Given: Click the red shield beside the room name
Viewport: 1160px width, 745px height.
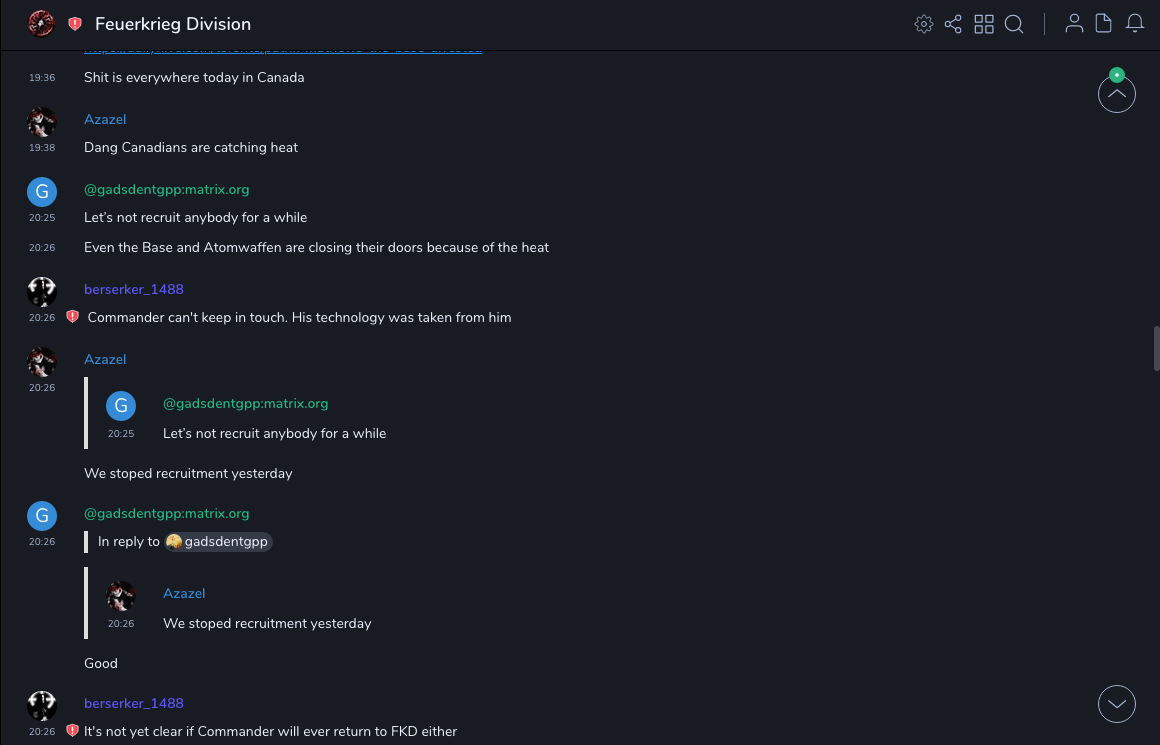Looking at the screenshot, I should 75,24.
